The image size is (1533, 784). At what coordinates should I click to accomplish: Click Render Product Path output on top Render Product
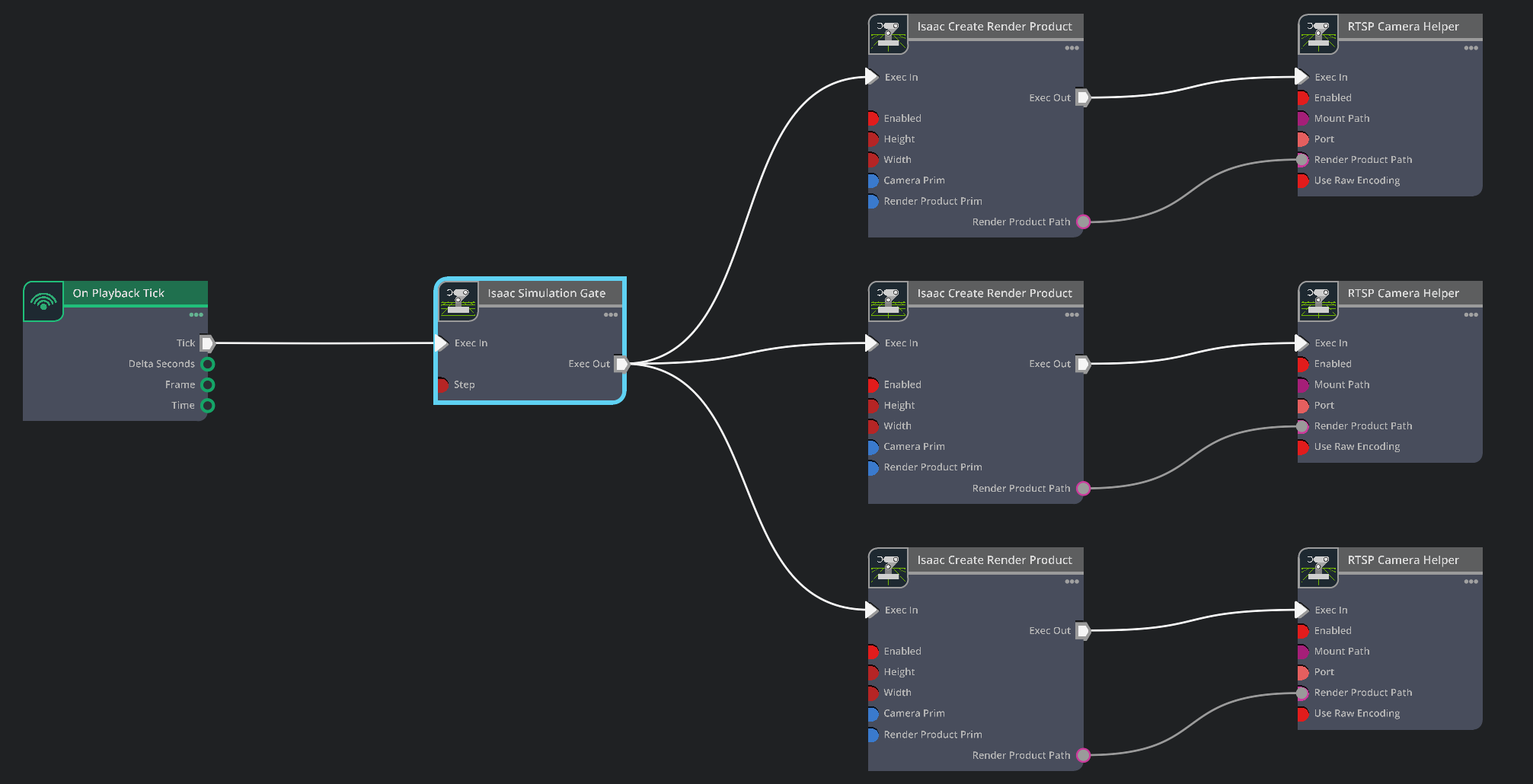[x=1083, y=221]
